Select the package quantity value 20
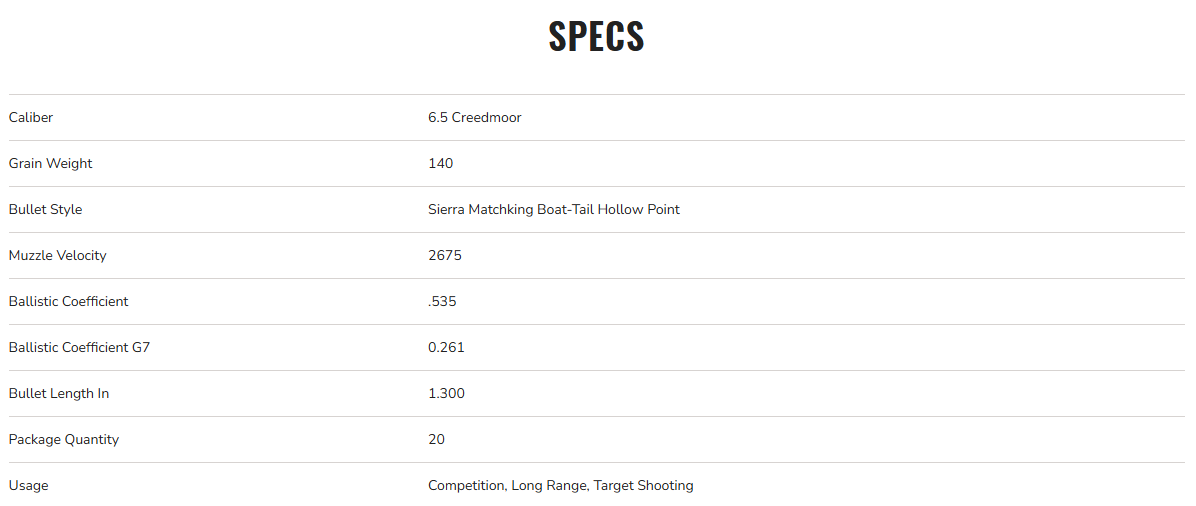 [x=436, y=440]
